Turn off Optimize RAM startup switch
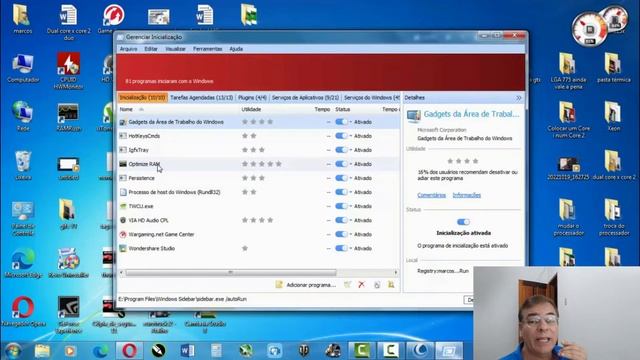640x360 pixels. (341, 164)
